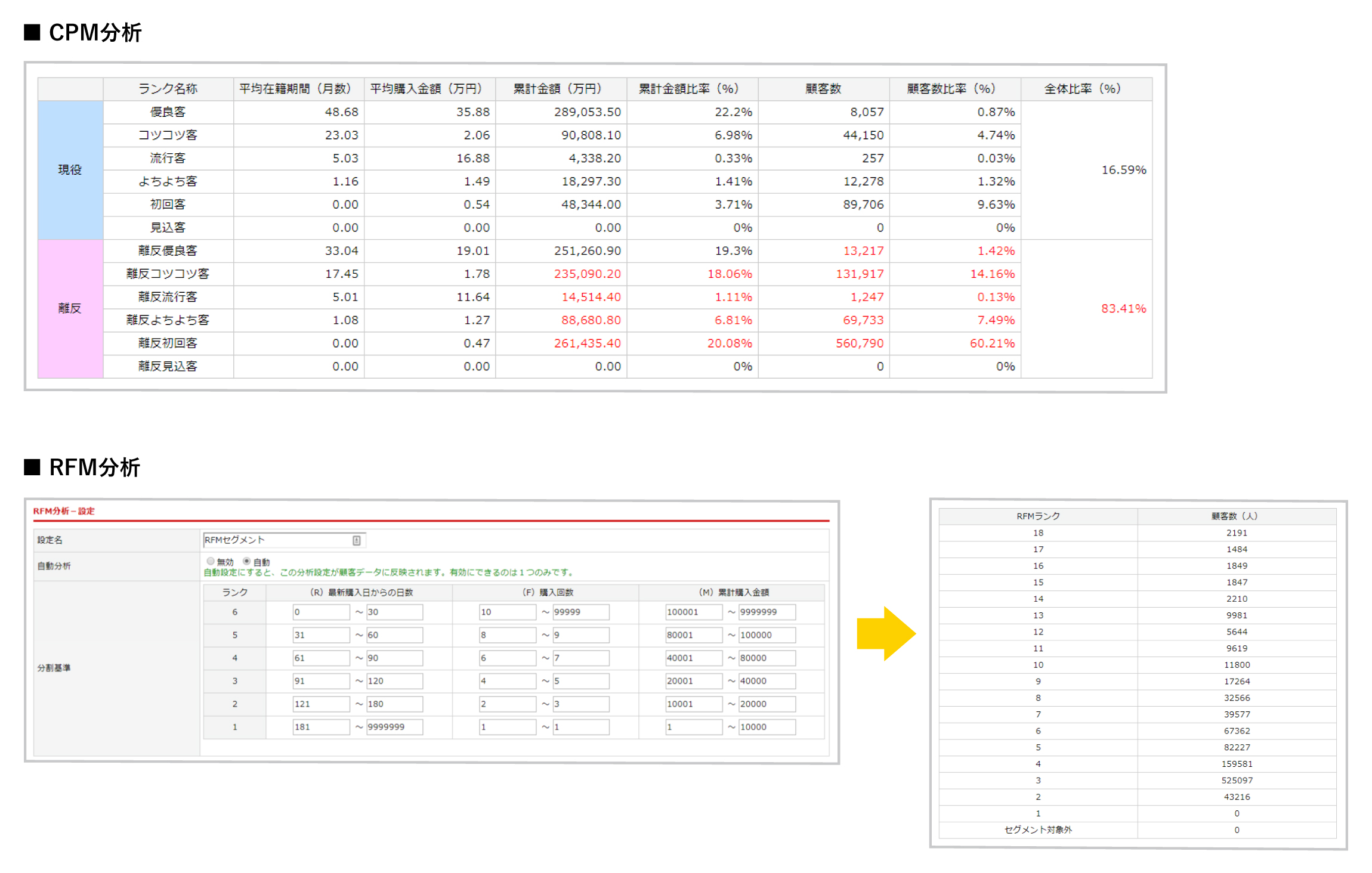
Task: Click rank 4 recency start field (61)
Action: [320, 658]
